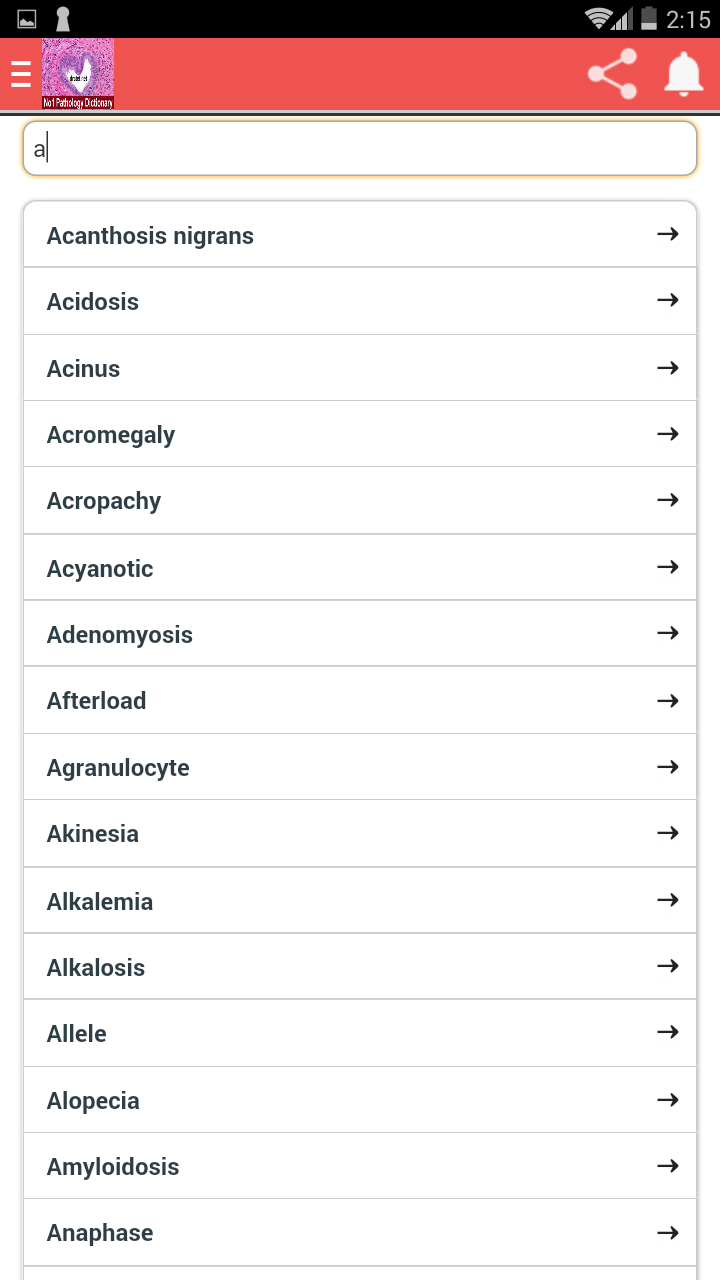This screenshot has height=1280, width=720.
Task: Open the Acidosis dictionary entry
Action: coord(300,301)
